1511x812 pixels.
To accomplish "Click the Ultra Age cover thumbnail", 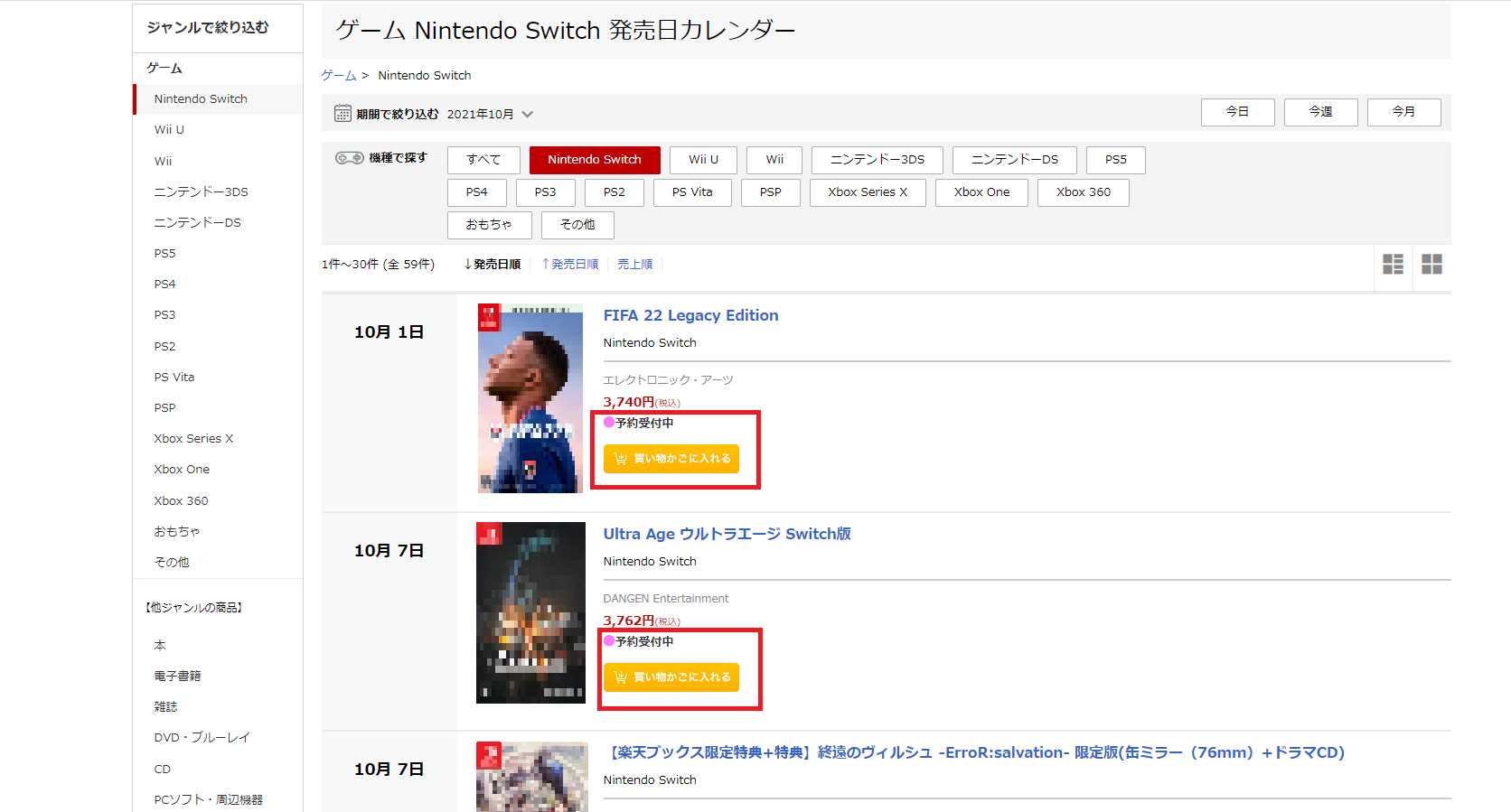I will tap(530, 613).
